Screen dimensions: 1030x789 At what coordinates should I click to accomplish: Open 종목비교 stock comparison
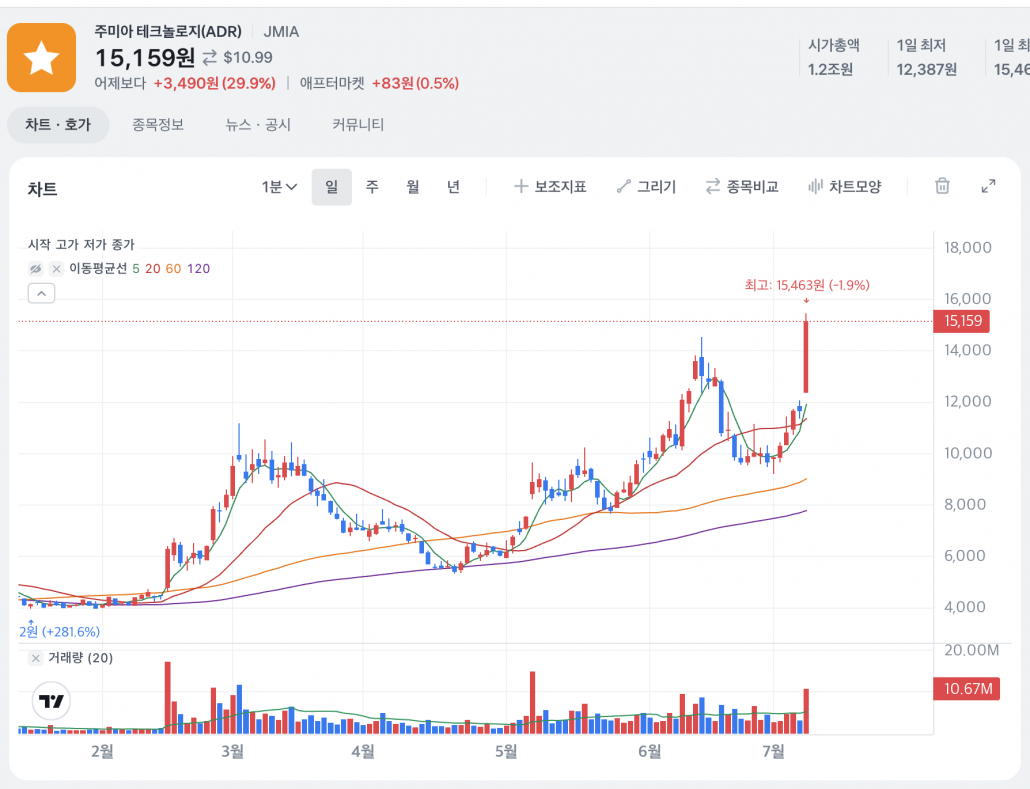coord(742,187)
